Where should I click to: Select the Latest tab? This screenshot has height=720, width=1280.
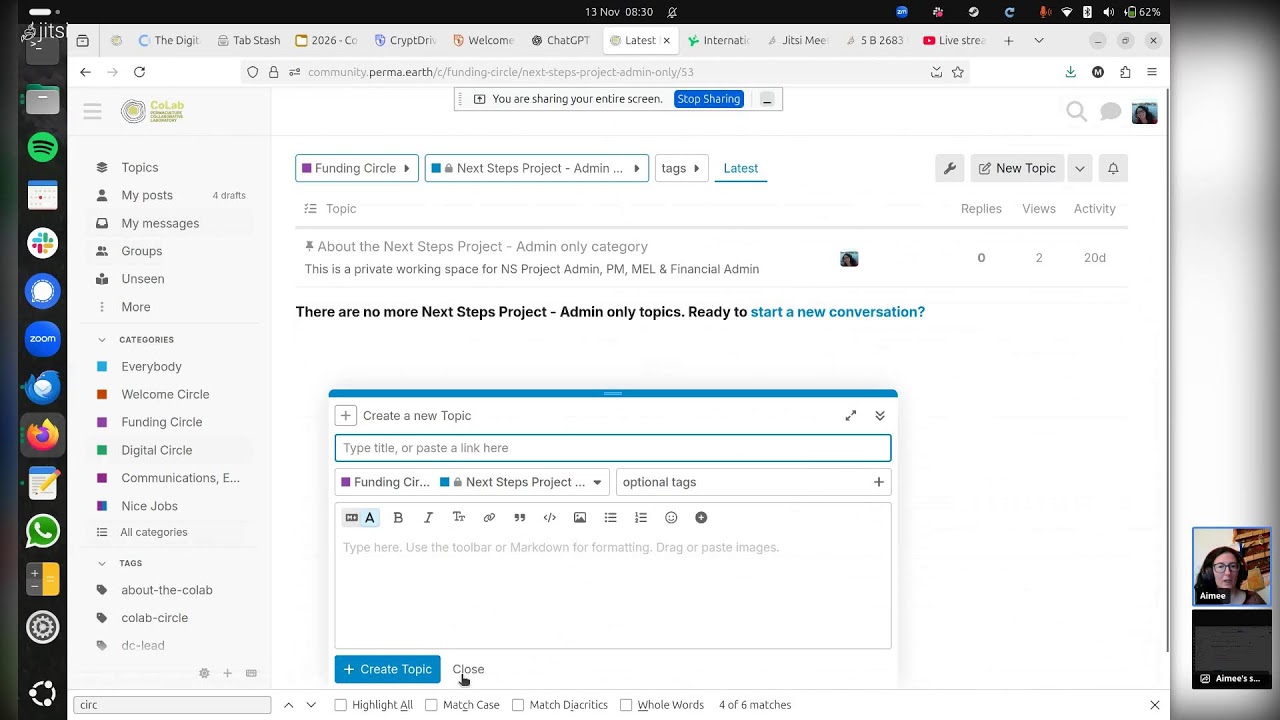pyautogui.click(x=741, y=168)
